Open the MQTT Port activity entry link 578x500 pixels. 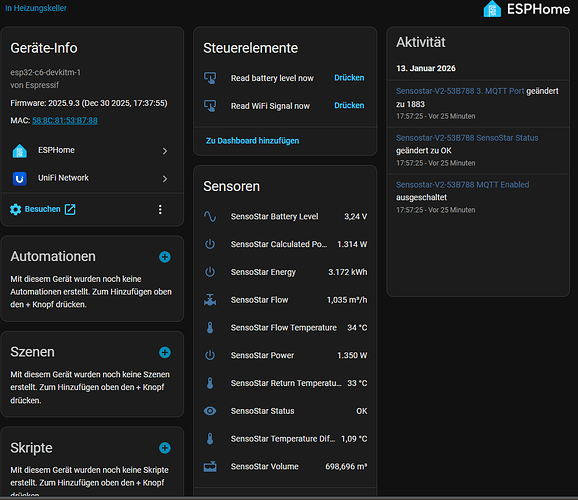[460, 91]
